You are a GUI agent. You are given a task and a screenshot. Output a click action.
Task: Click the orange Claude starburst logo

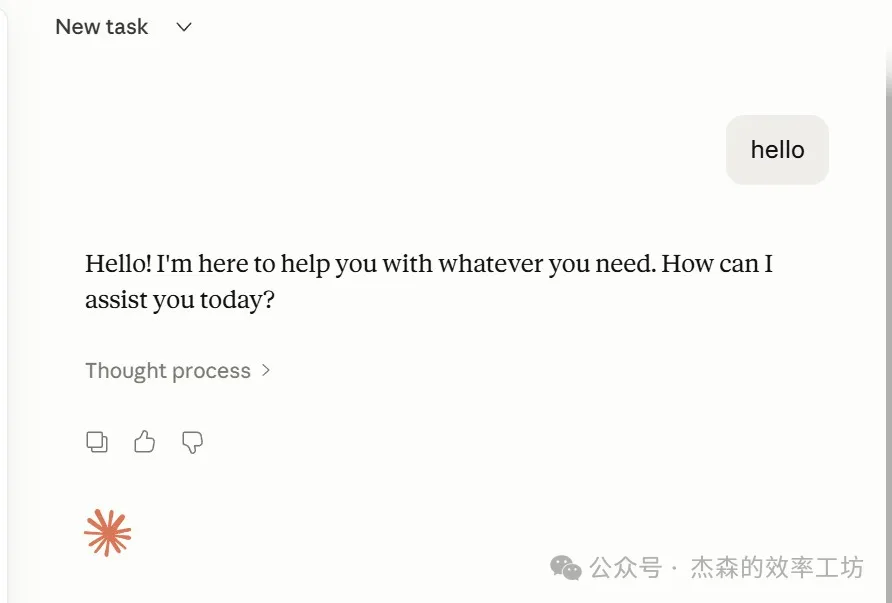107,531
